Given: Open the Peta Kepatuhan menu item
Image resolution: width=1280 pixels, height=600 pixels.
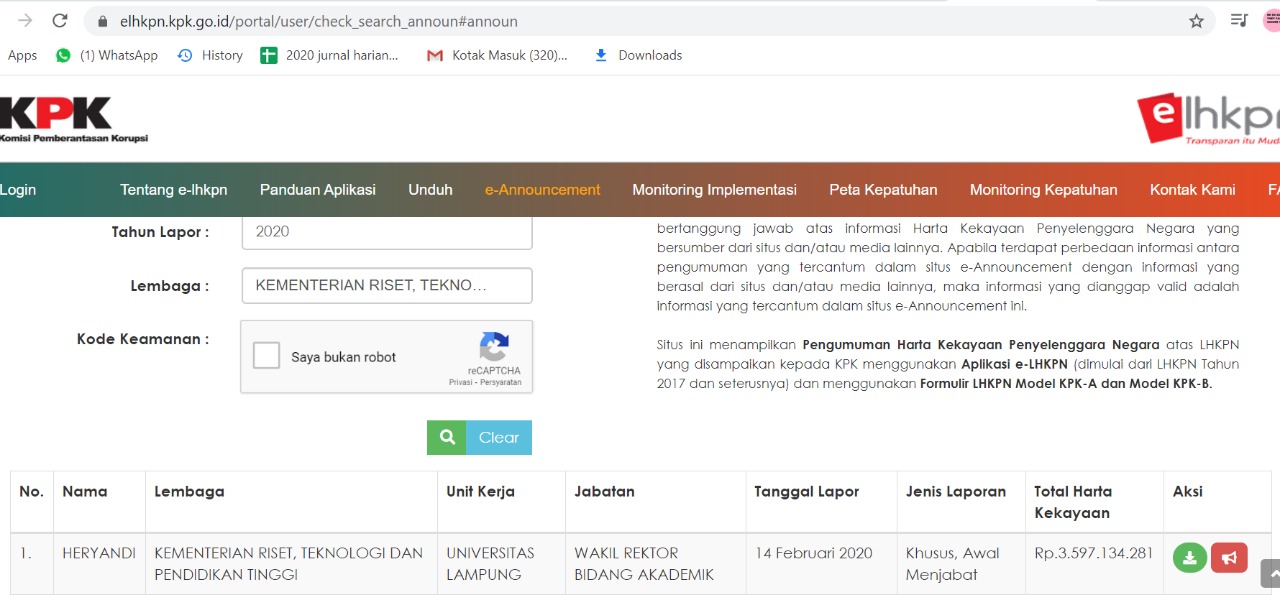Looking at the screenshot, I should pyautogui.click(x=883, y=190).
